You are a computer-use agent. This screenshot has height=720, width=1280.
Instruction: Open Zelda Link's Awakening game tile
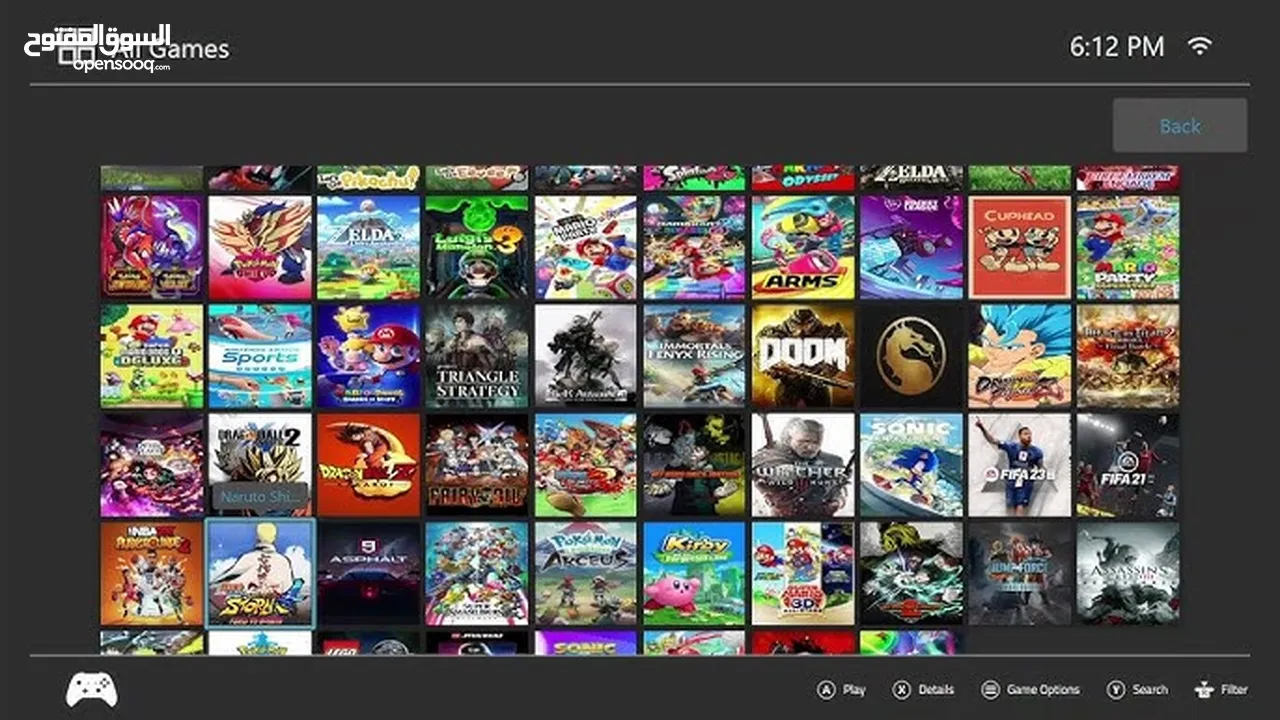(x=368, y=247)
